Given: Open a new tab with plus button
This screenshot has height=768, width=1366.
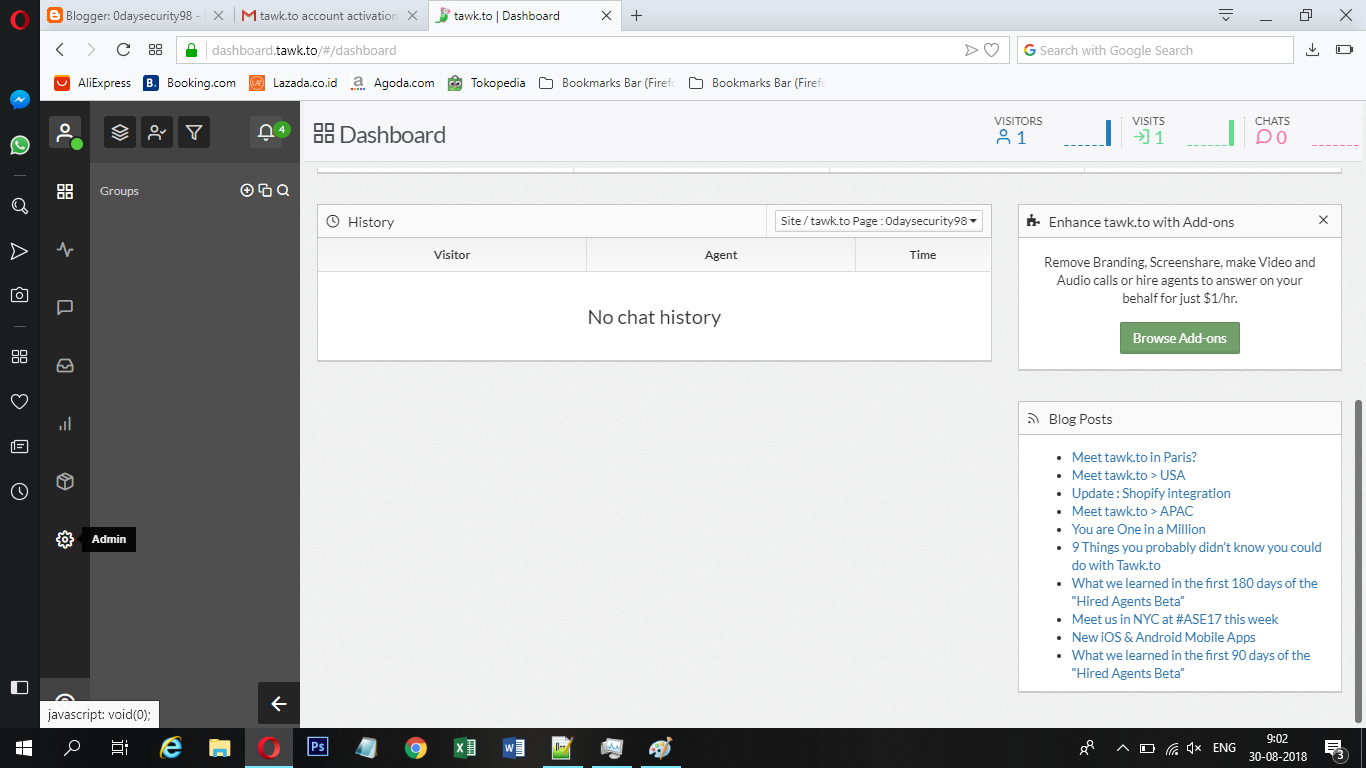Looking at the screenshot, I should coord(636,16).
